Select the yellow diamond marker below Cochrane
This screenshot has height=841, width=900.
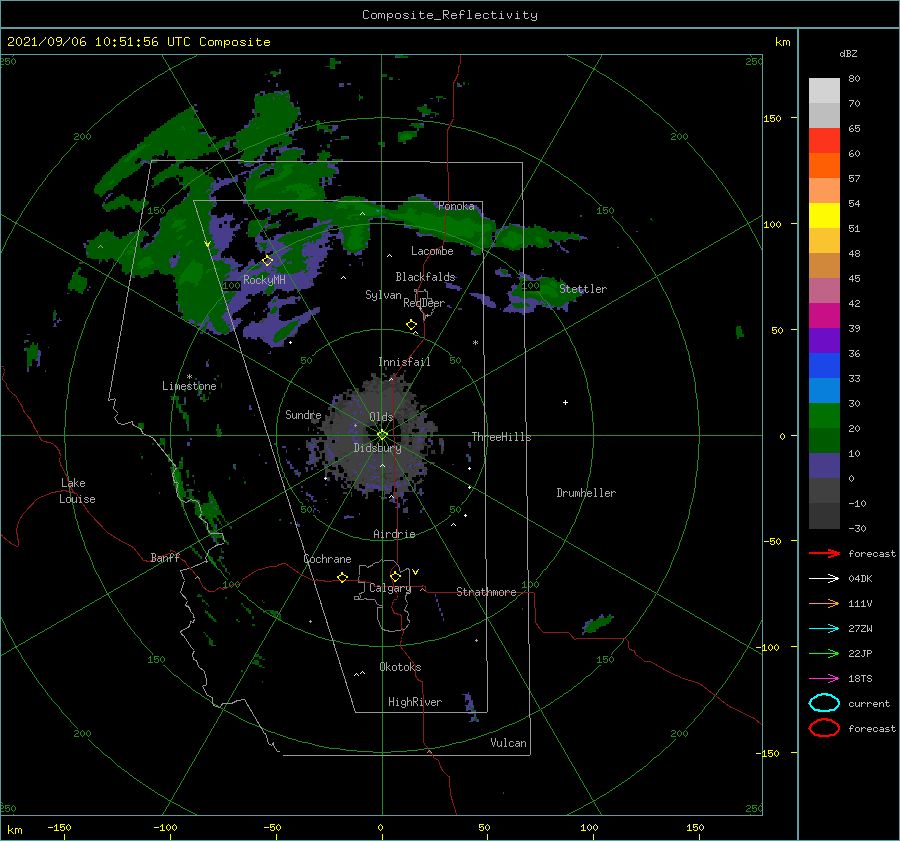[342, 577]
